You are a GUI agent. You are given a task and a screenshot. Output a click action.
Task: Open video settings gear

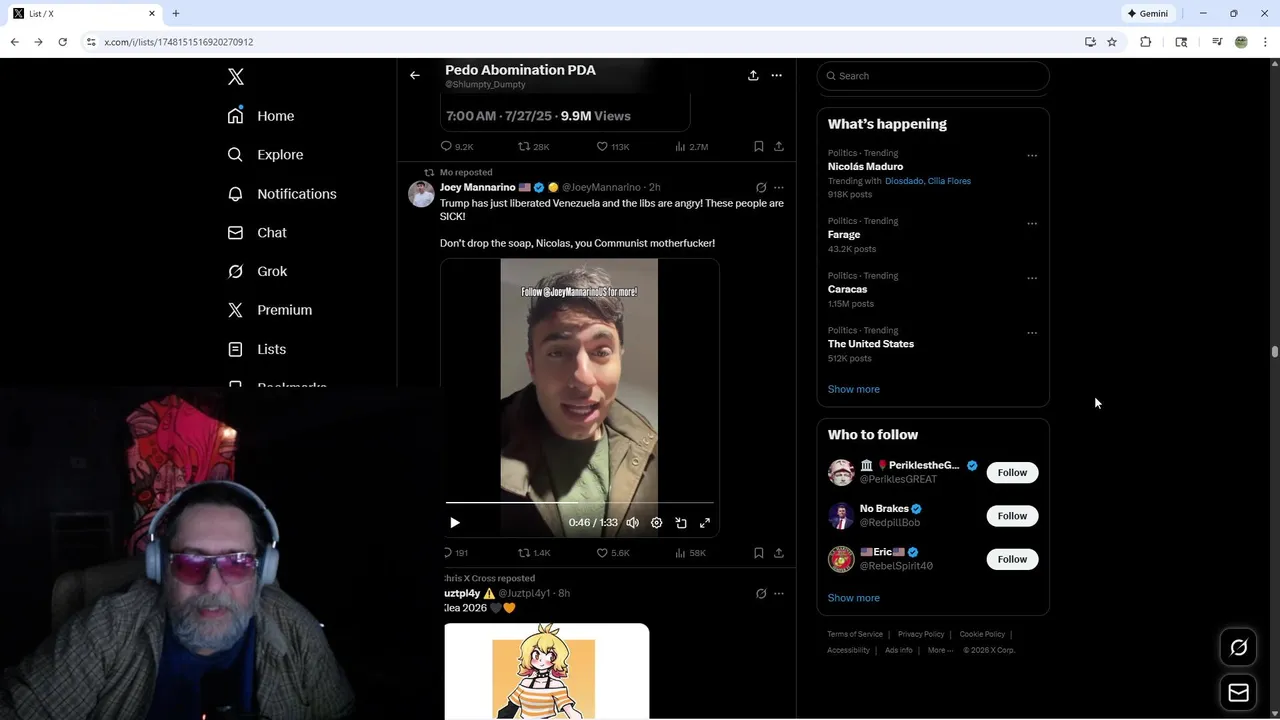click(657, 523)
